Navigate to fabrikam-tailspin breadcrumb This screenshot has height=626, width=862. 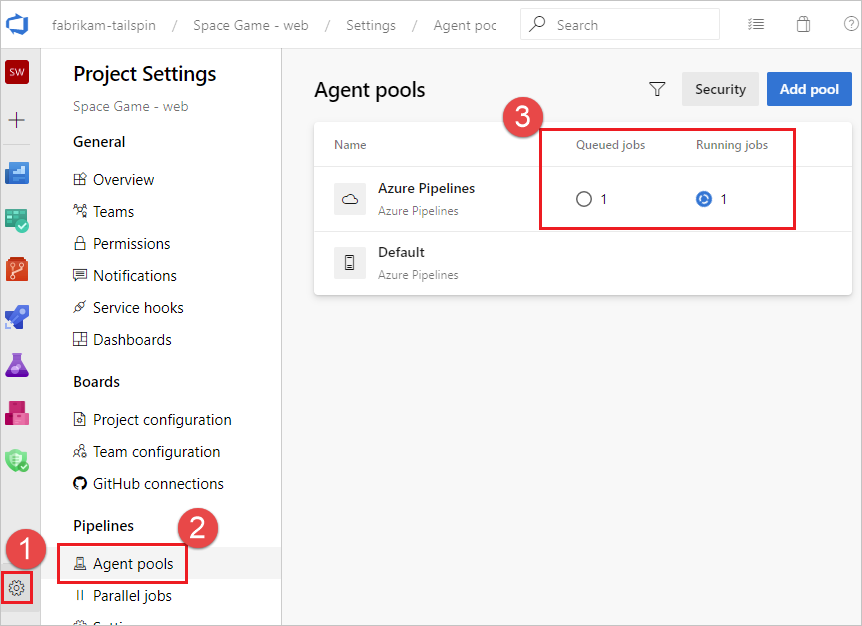pos(104,25)
